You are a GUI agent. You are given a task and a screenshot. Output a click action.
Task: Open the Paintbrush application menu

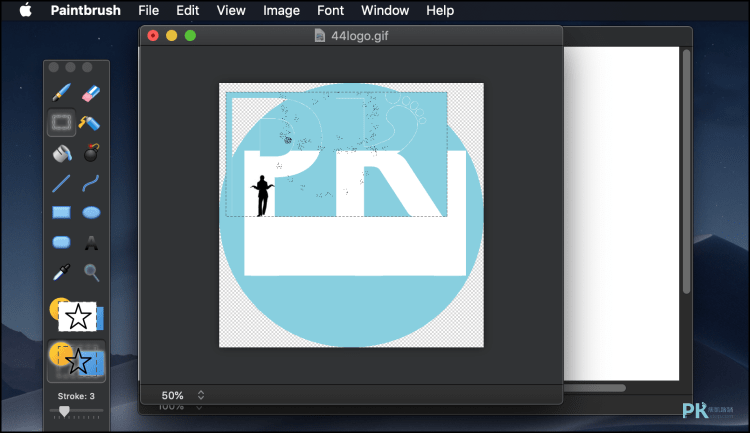pyautogui.click(x=86, y=10)
